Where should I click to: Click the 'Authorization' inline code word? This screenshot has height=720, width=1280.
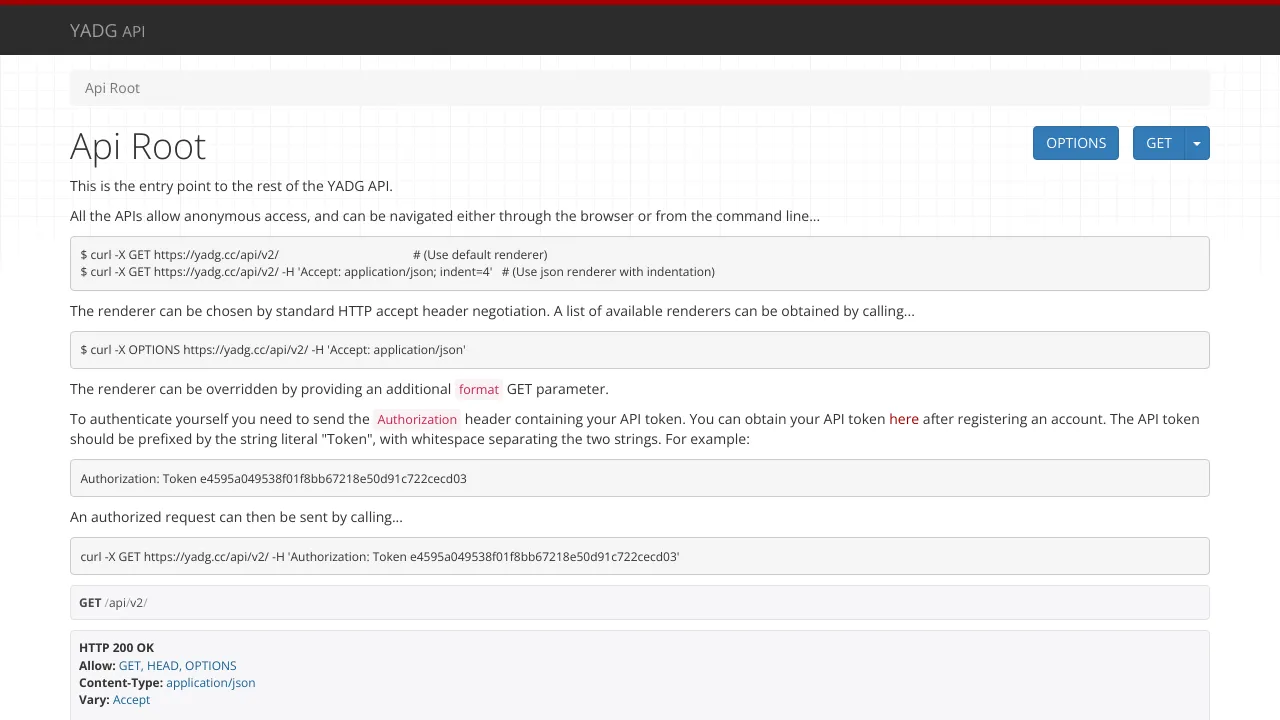point(417,419)
